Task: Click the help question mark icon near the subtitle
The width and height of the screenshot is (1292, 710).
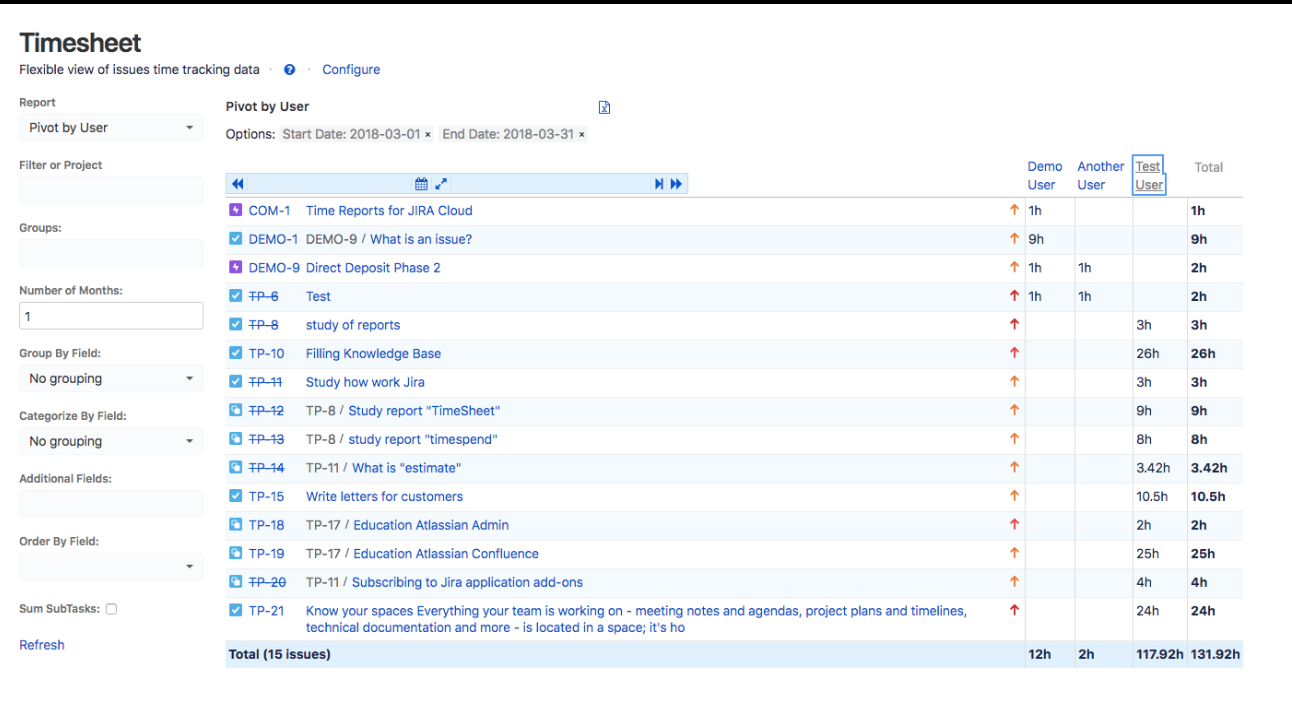Action: [289, 69]
